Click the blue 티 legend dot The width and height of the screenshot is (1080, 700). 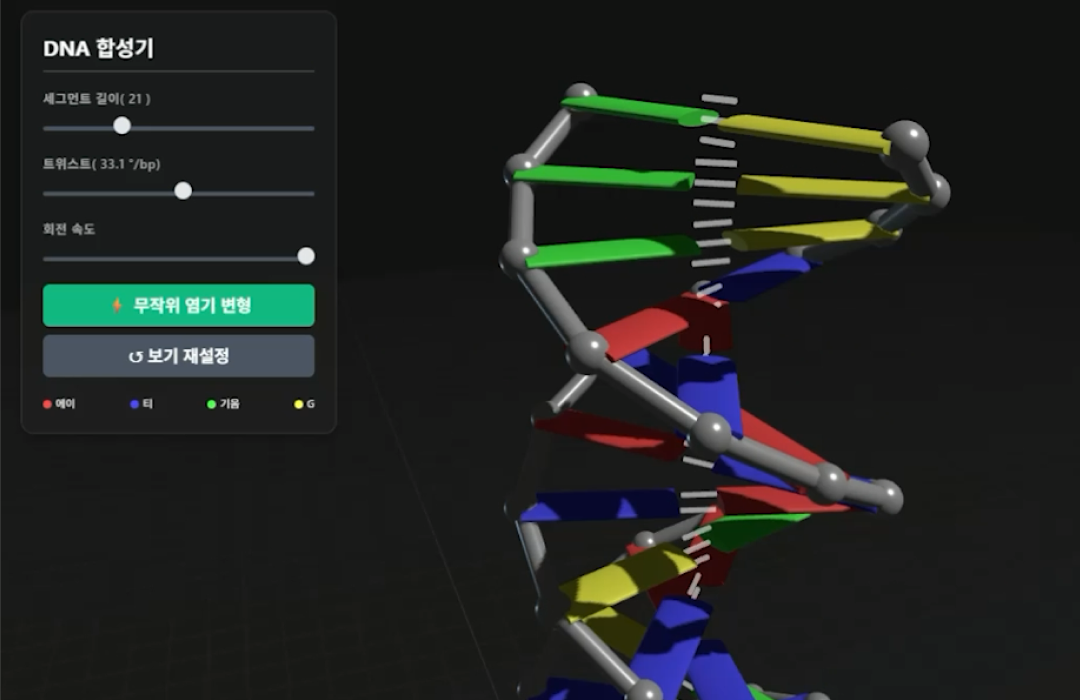tap(134, 405)
